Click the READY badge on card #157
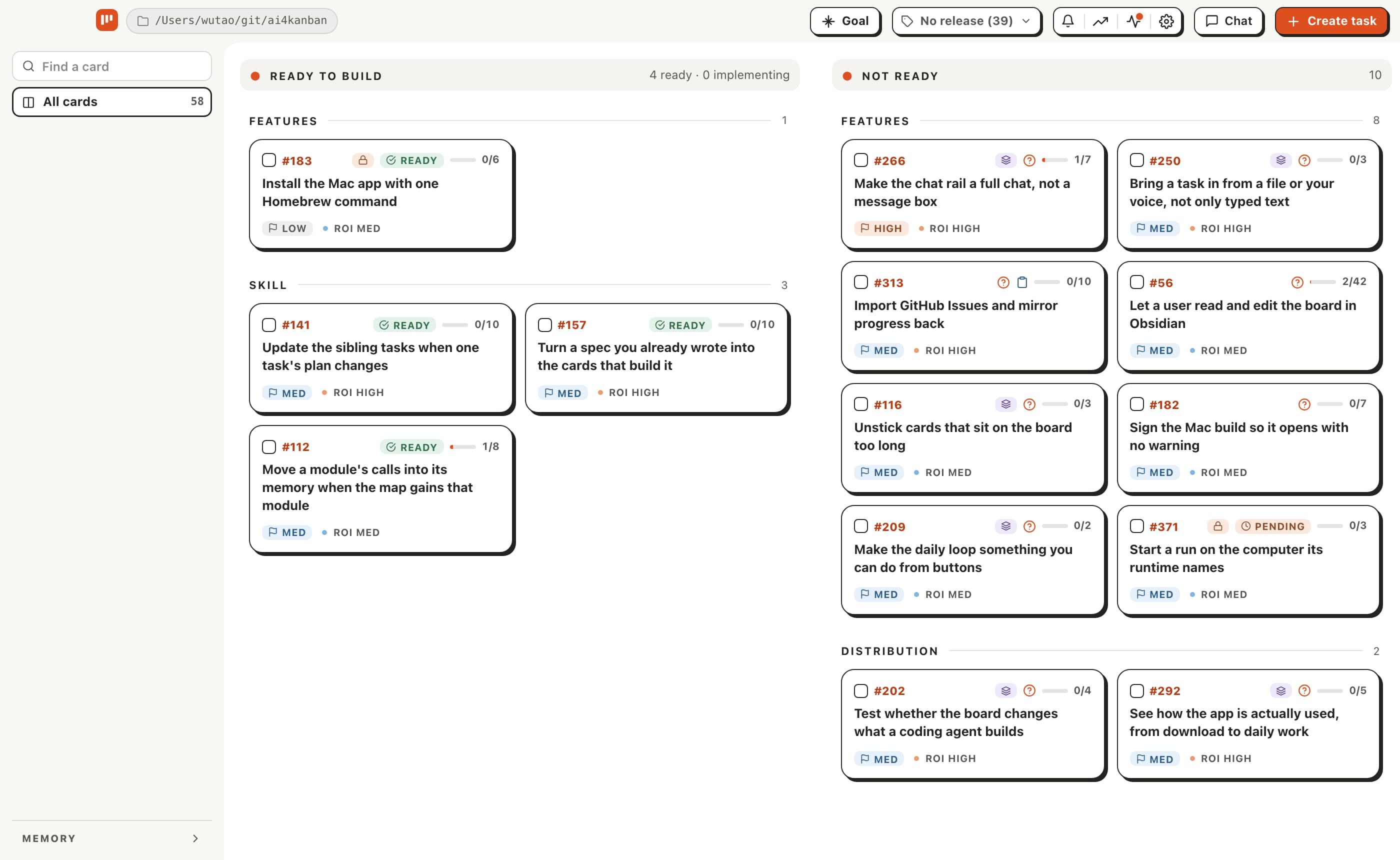The image size is (1400, 860). tap(680, 325)
